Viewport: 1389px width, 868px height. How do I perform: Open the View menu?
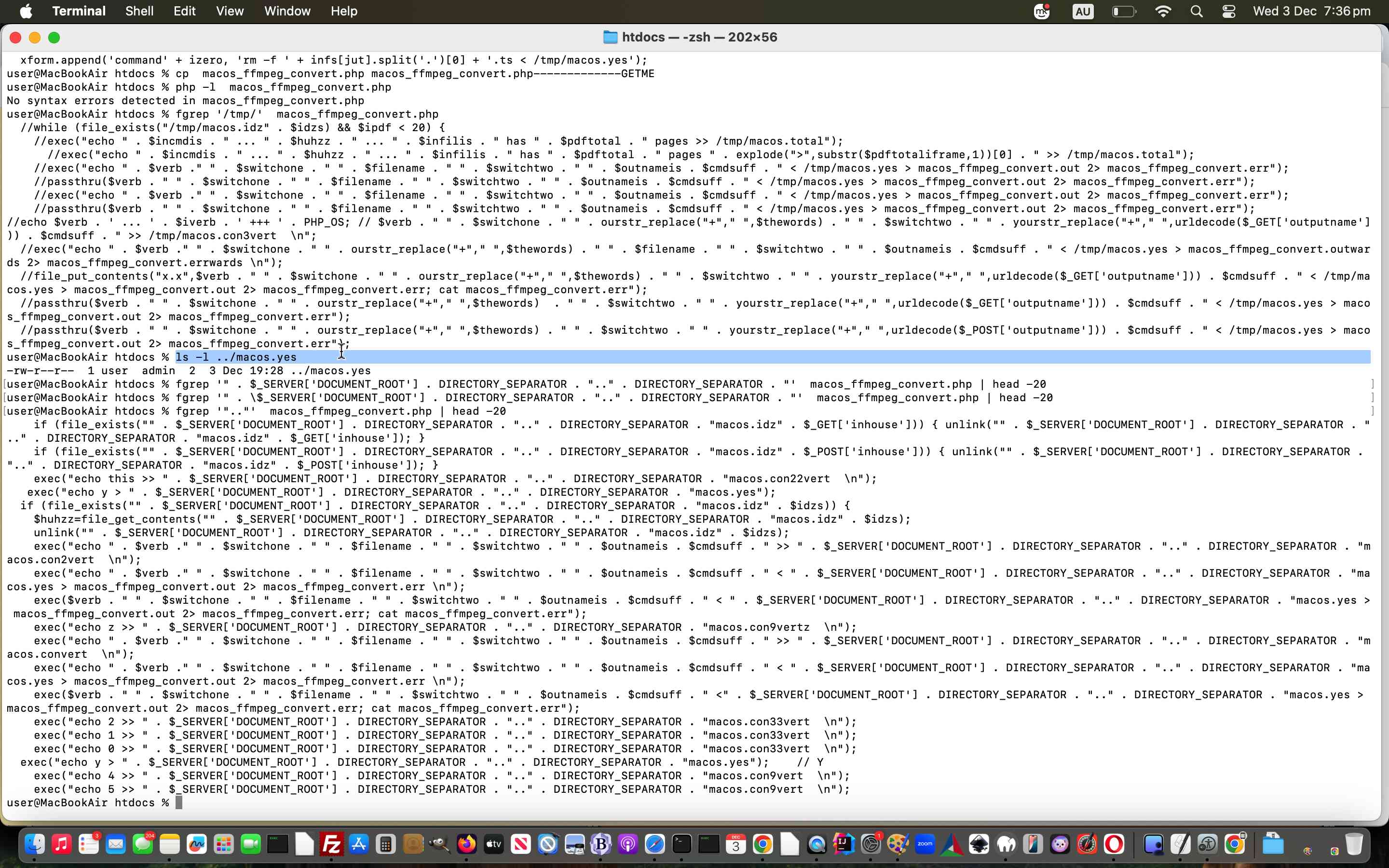click(229, 11)
